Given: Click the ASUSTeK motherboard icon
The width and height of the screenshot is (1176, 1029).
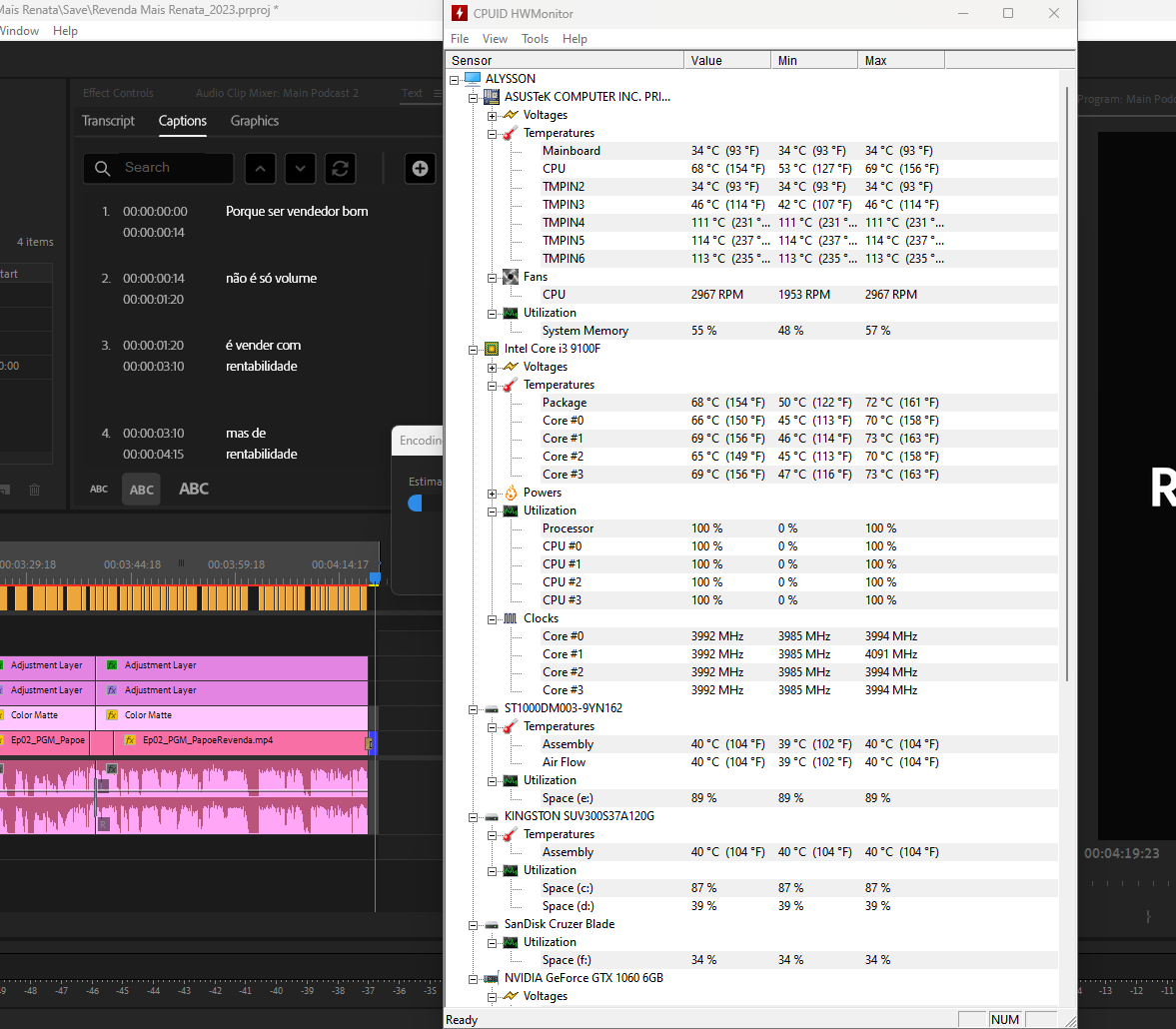Looking at the screenshot, I should click(492, 97).
